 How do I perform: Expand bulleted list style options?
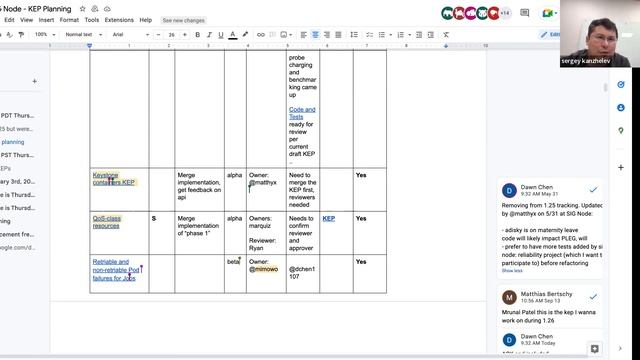(x=391, y=35)
